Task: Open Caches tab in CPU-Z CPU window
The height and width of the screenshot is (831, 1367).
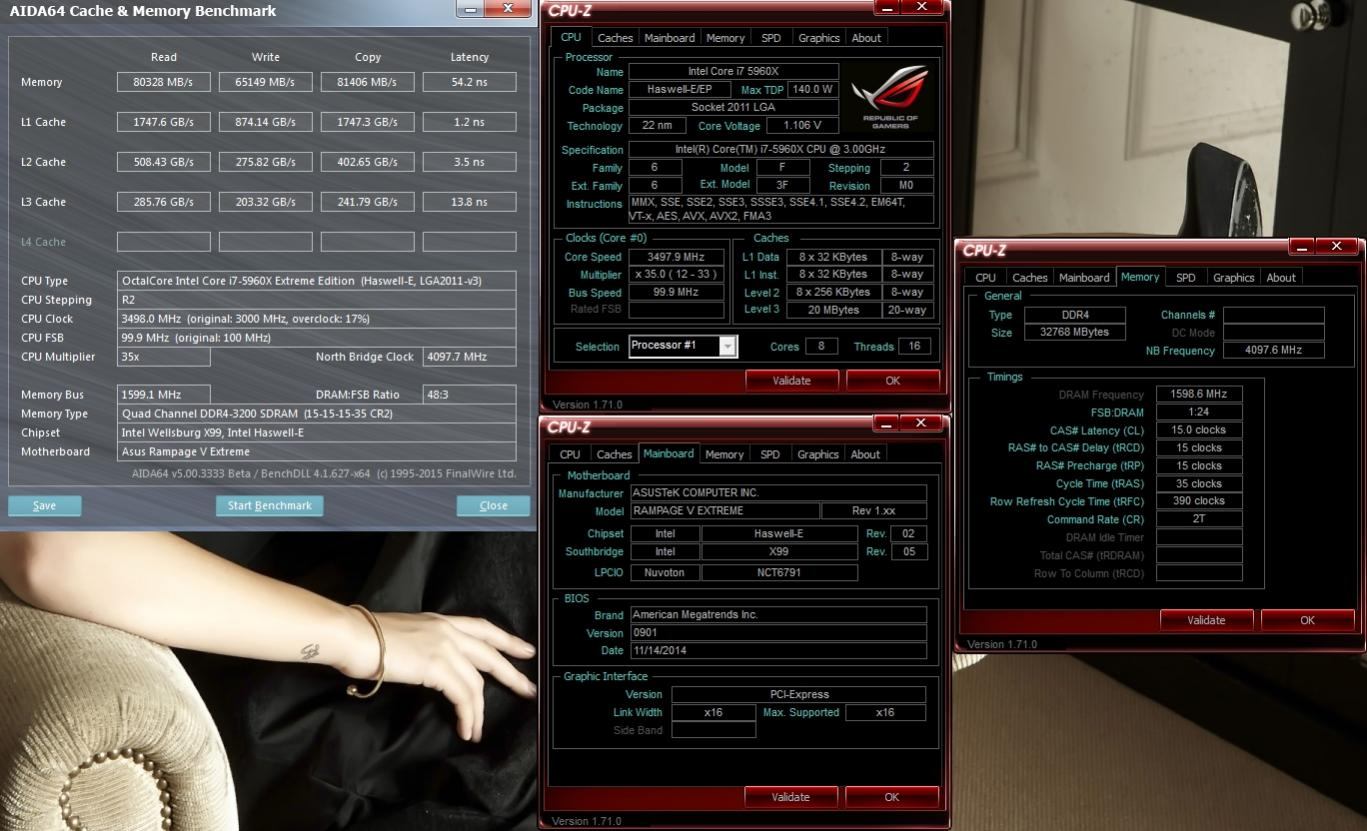Action: coord(615,38)
